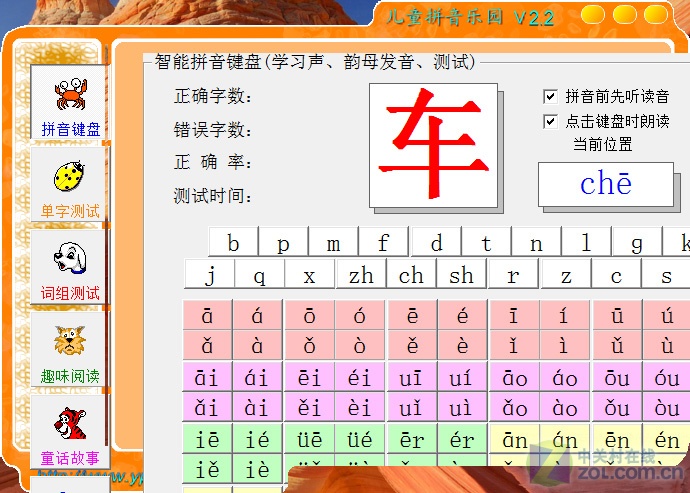Image resolution: width=690 pixels, height=493 pixels.
Task: Click the first yellow title bar button
Action: (x=593, y=15)
